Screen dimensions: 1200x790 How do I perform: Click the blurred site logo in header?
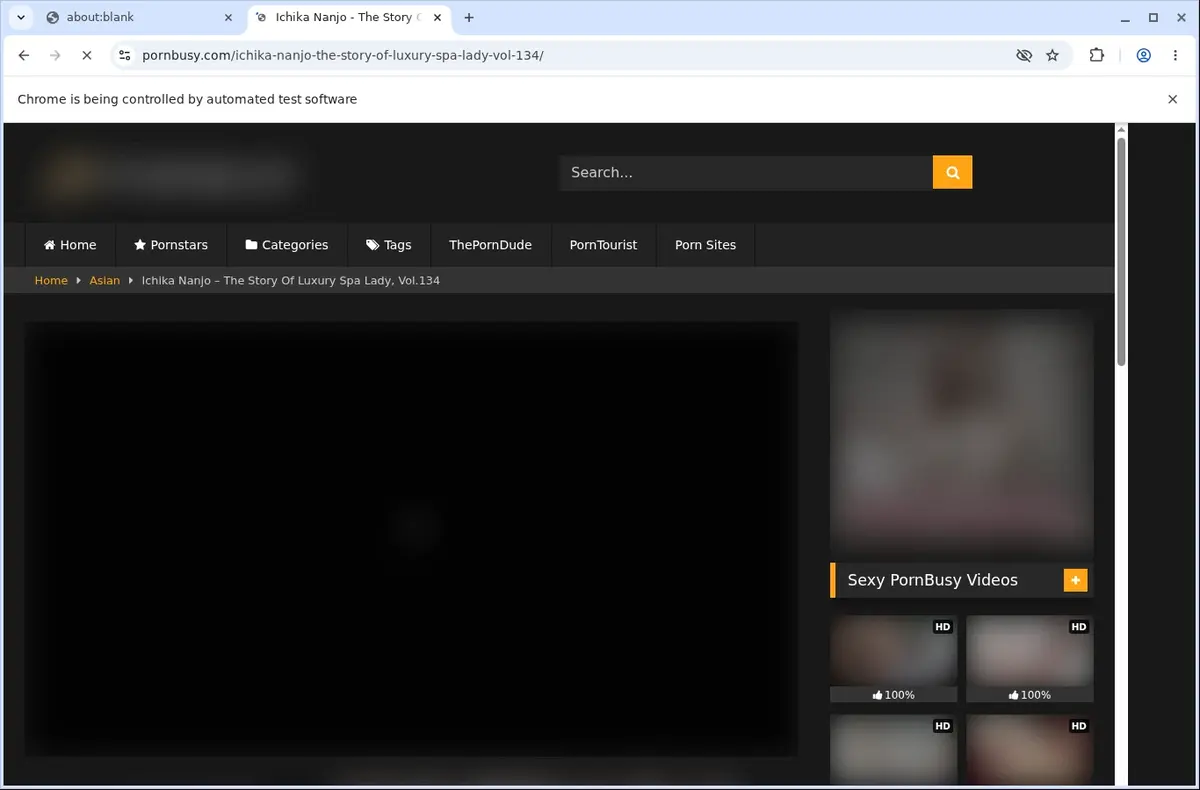coord(170,174)
